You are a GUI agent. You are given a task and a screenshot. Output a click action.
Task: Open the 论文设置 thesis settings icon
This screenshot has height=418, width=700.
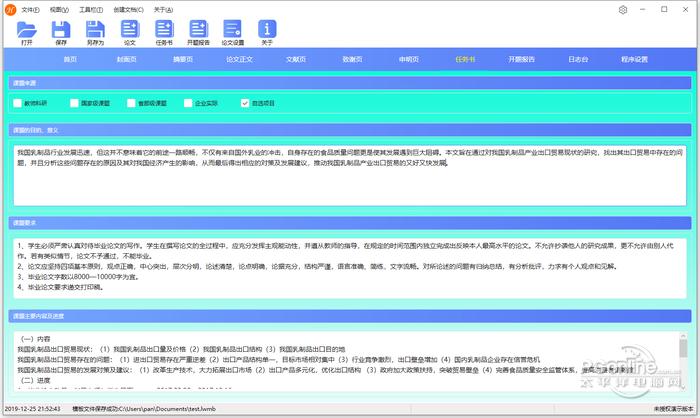(233, 29)
